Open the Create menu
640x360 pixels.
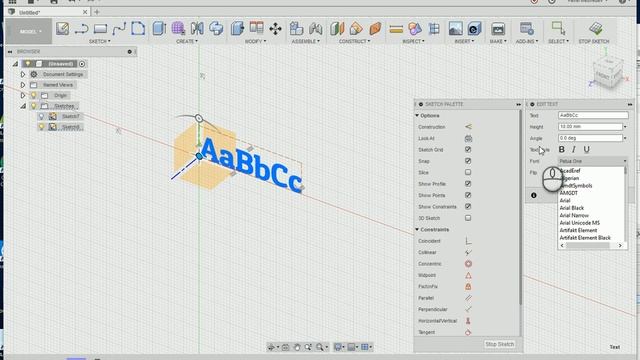(187, 41)
